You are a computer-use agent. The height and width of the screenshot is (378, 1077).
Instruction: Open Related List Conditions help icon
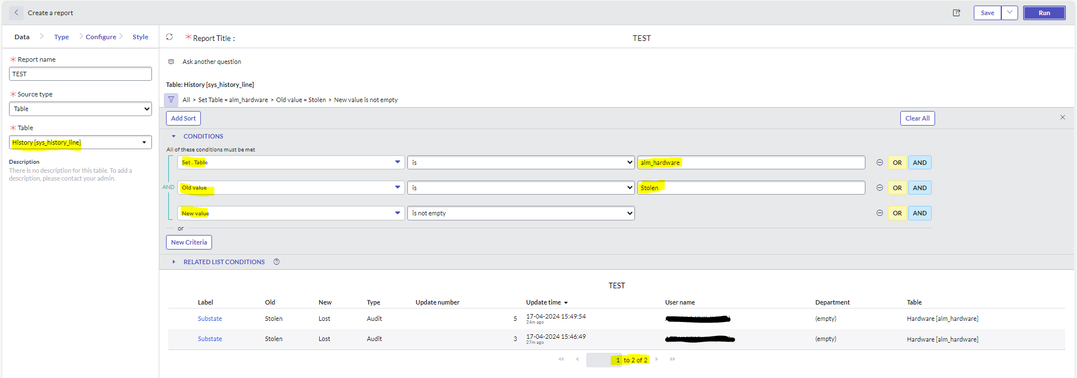point(276,262)
